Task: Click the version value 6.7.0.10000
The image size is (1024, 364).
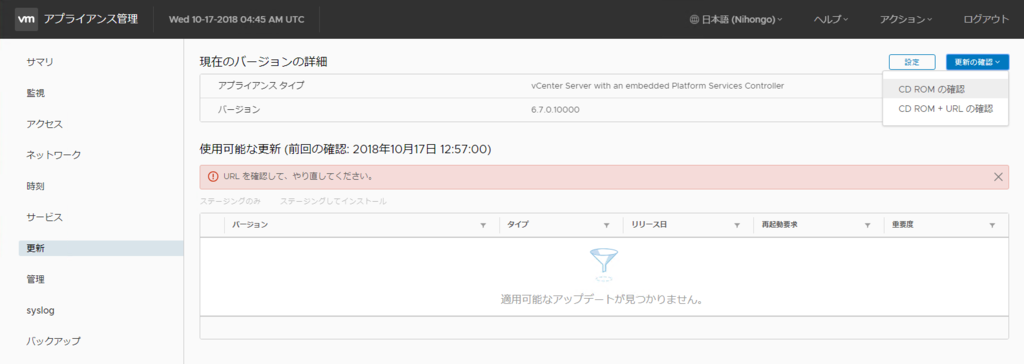Action: pos(555,109)
